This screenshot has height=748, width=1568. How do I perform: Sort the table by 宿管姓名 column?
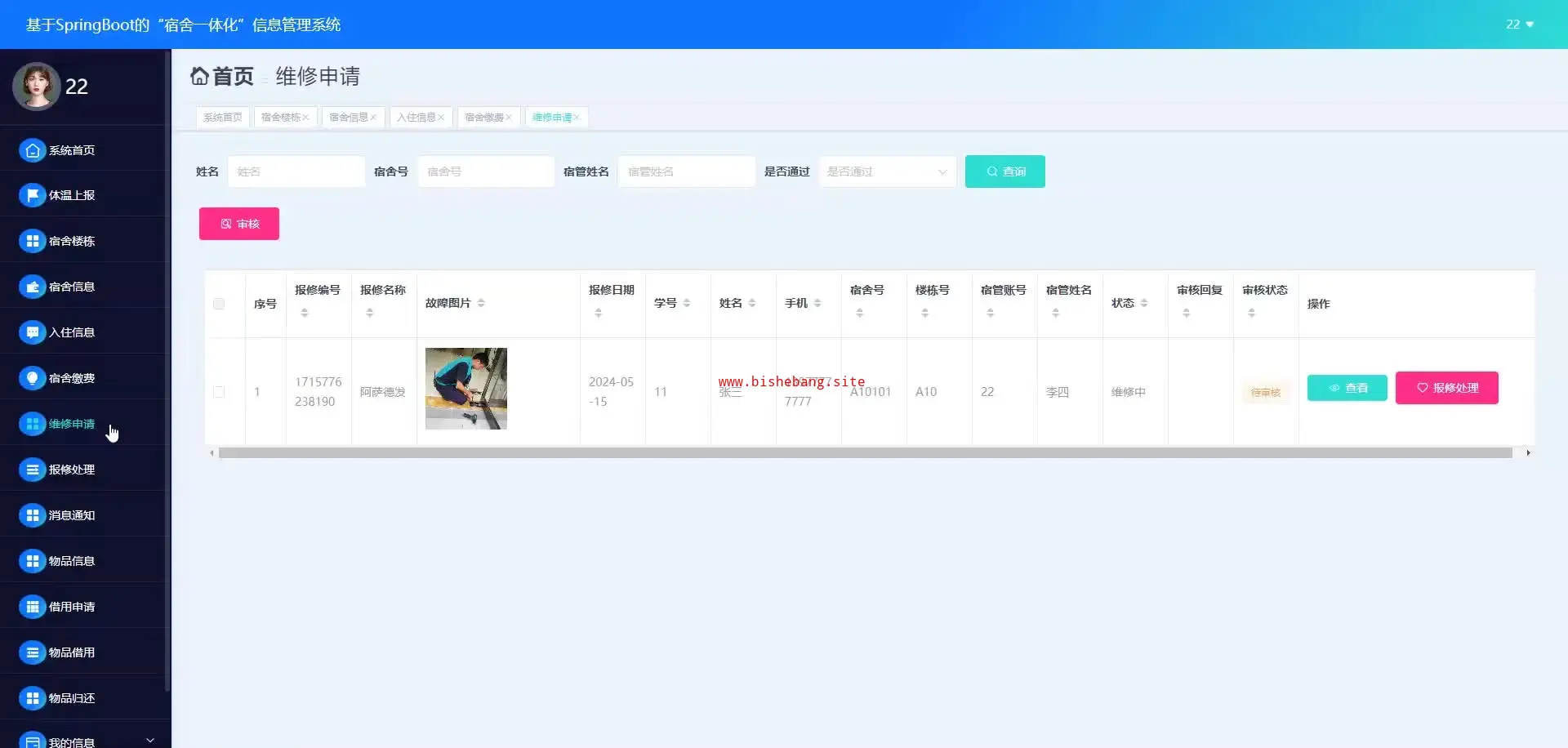click(1056, 313)
